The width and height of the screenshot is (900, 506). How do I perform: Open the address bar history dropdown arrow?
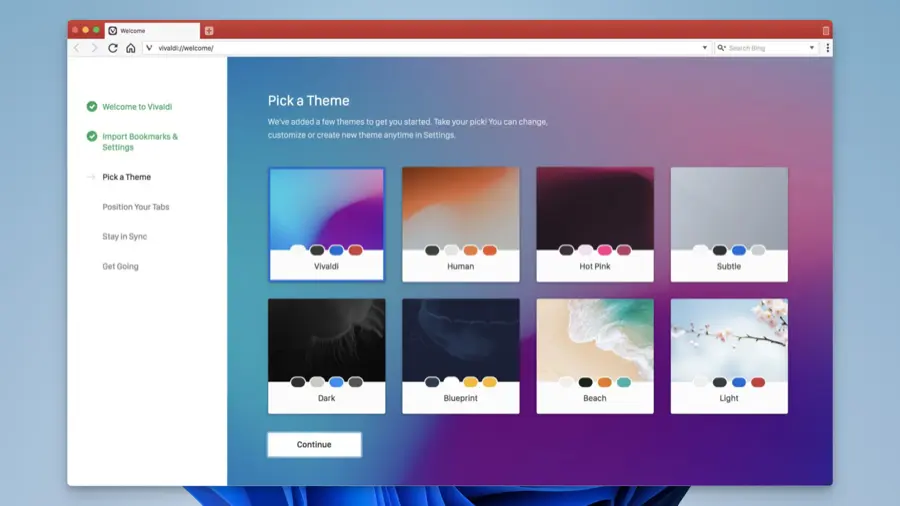pos(705,48)
